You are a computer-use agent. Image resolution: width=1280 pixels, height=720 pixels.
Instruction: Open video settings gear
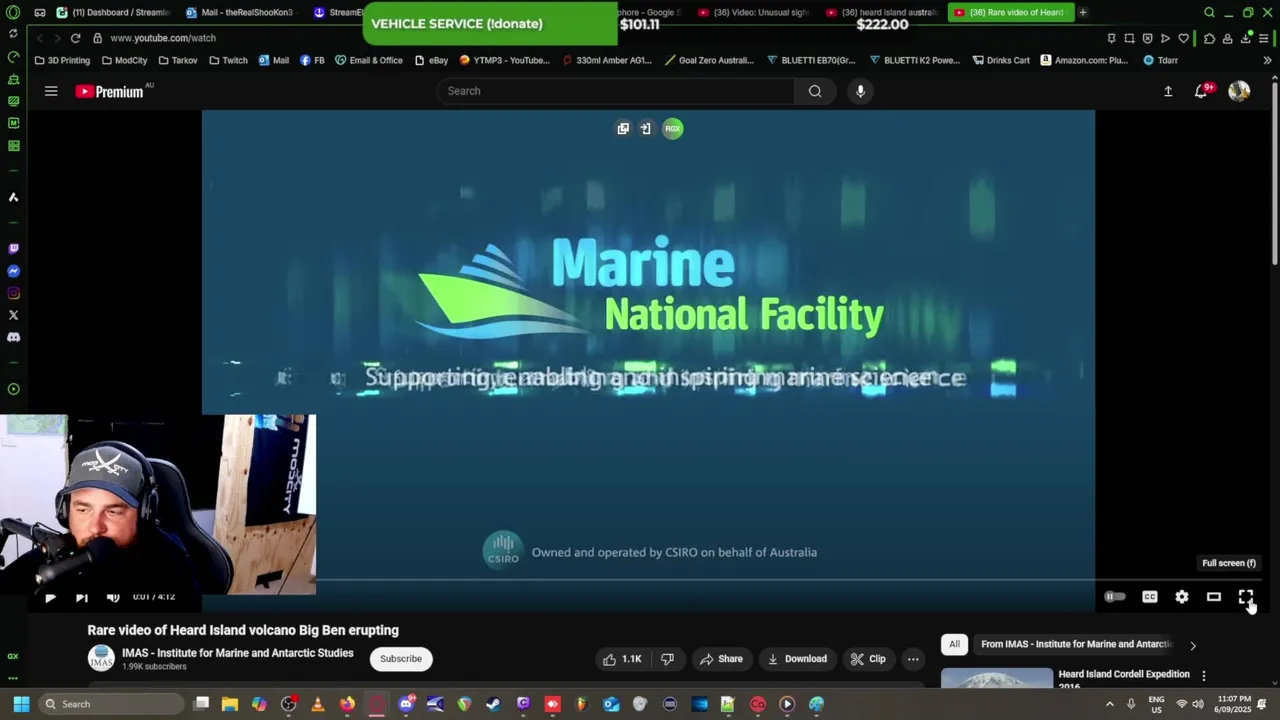pyautogui.click(x=1182, y=597)
